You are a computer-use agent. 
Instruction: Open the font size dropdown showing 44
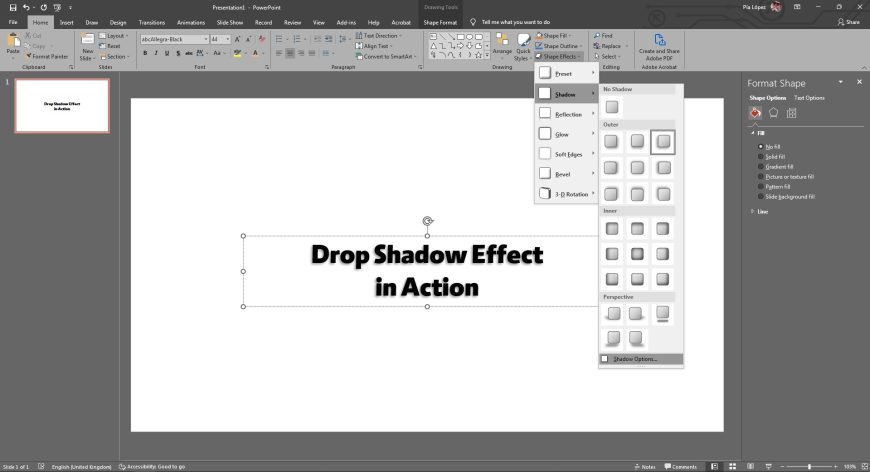(x=220, y=39)
